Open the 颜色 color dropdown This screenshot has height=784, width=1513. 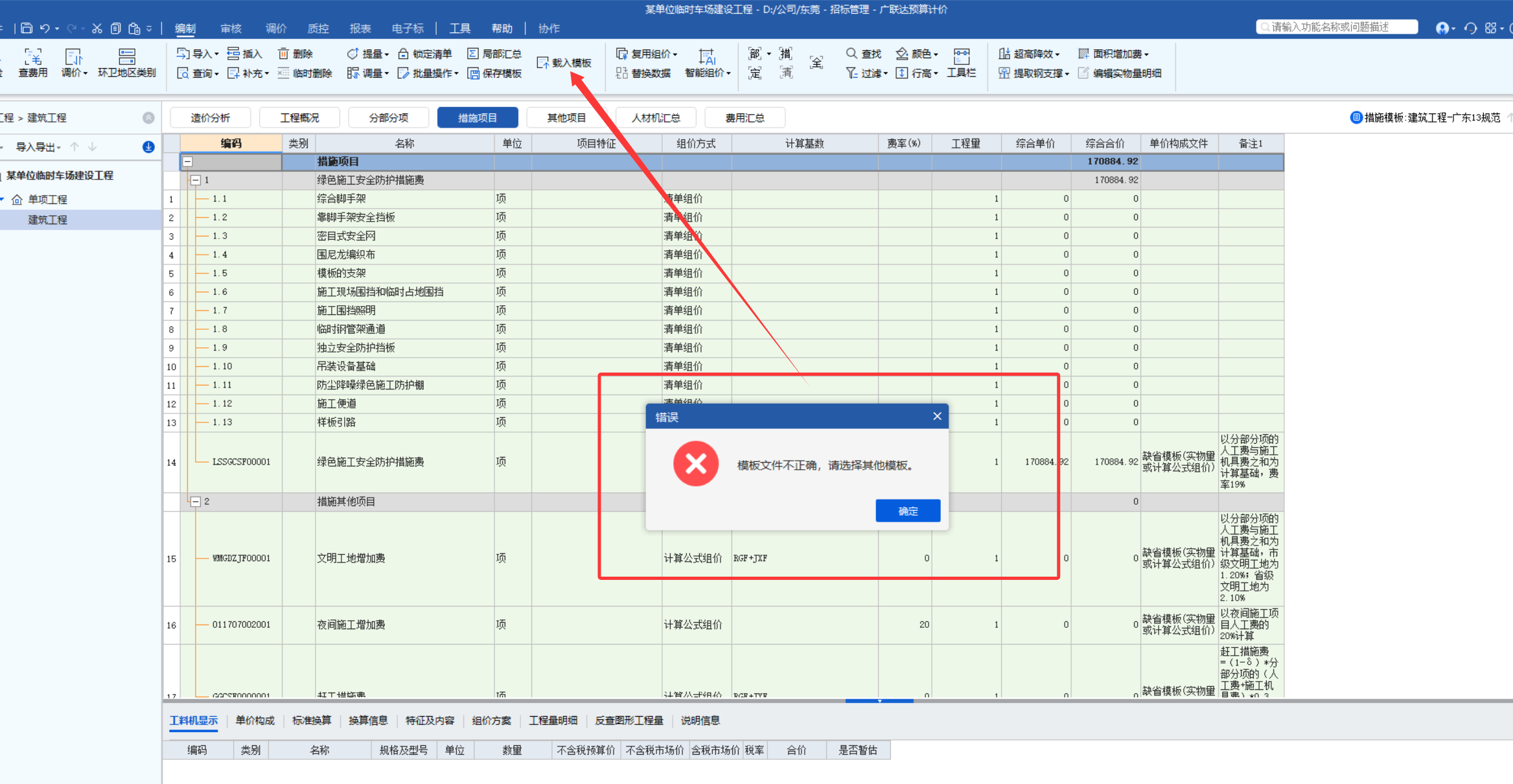point(936,54)
